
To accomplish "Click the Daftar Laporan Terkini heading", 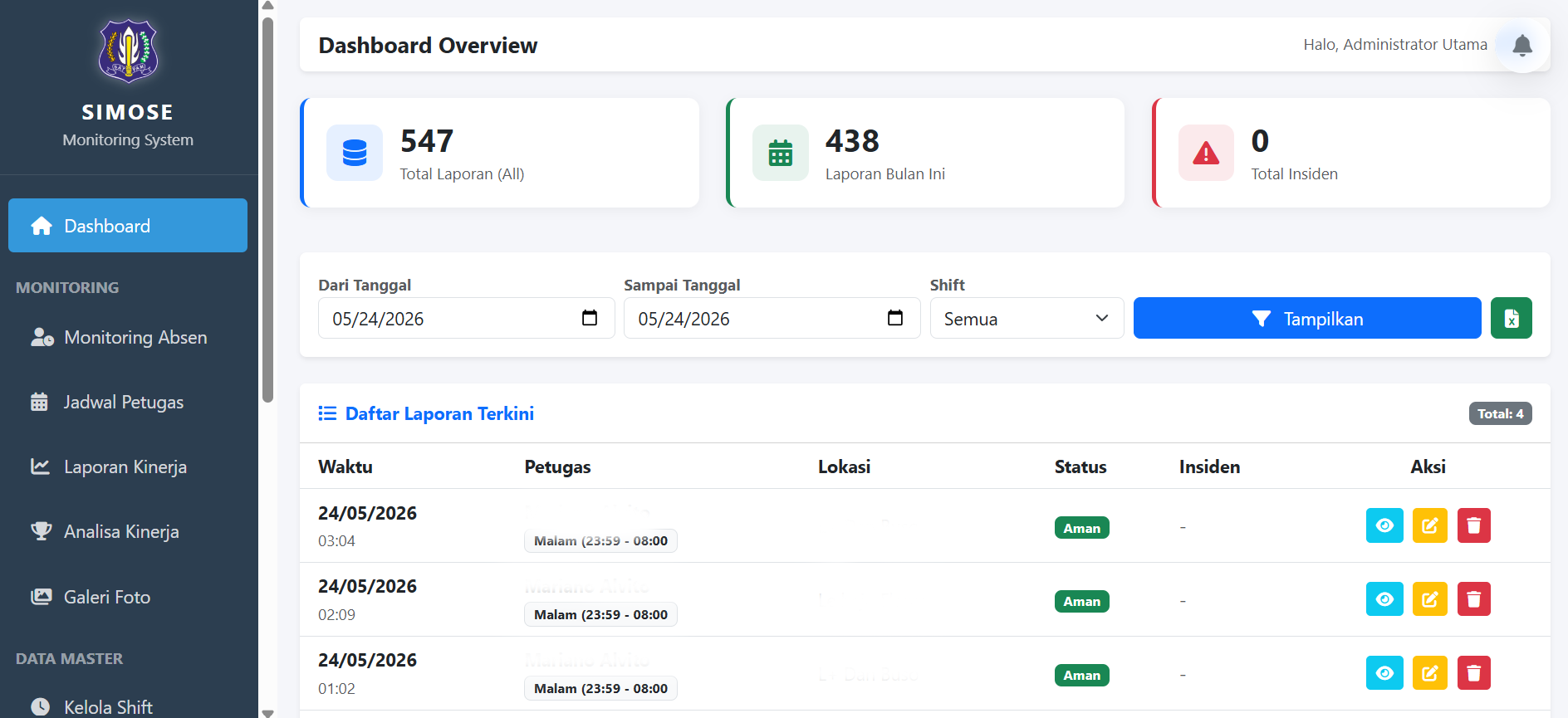I will click(x=439, y=413).
